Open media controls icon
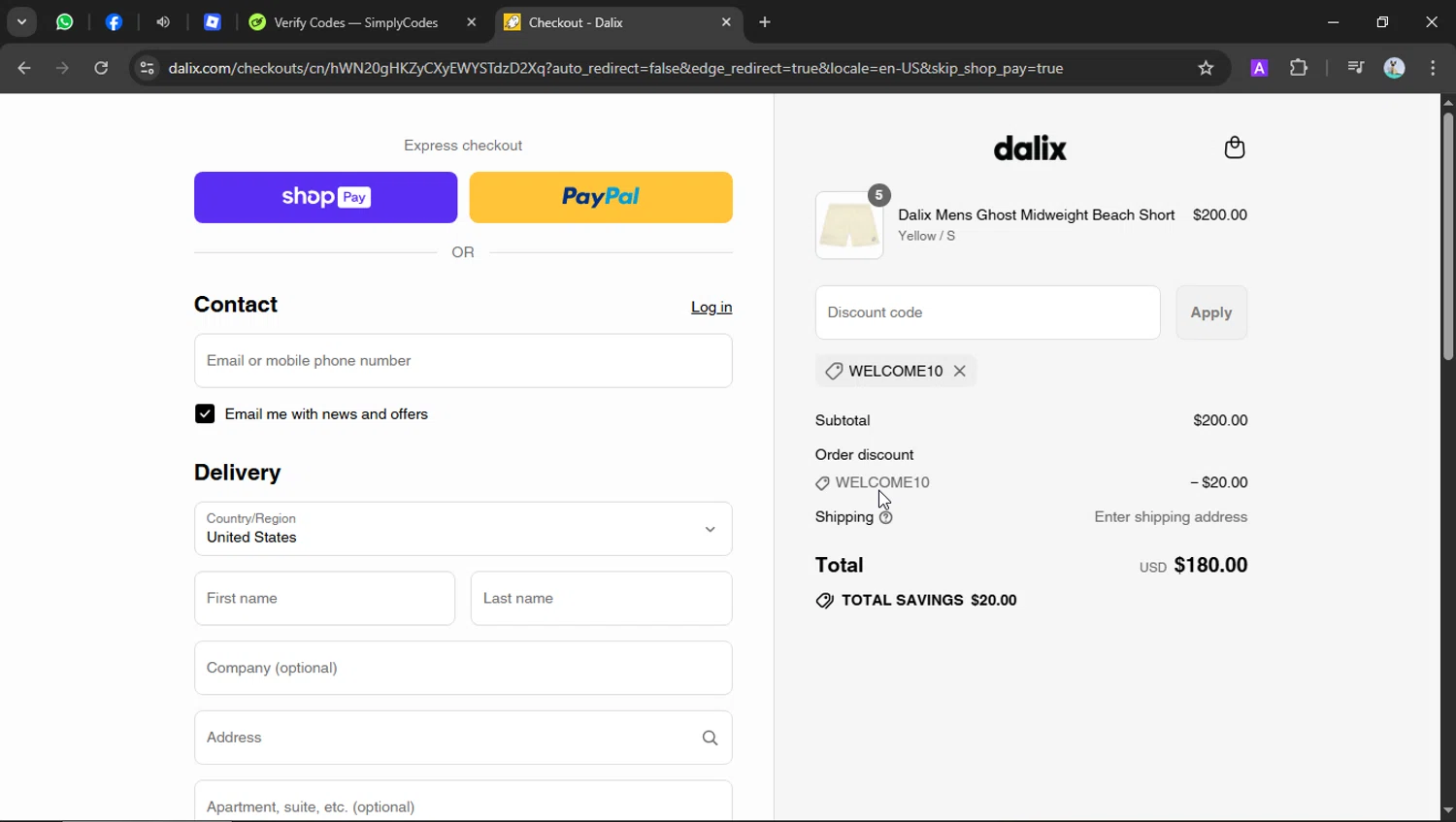Image resolution: width=1456 pixels, height=822 pixels. (x=1356, y=68)
